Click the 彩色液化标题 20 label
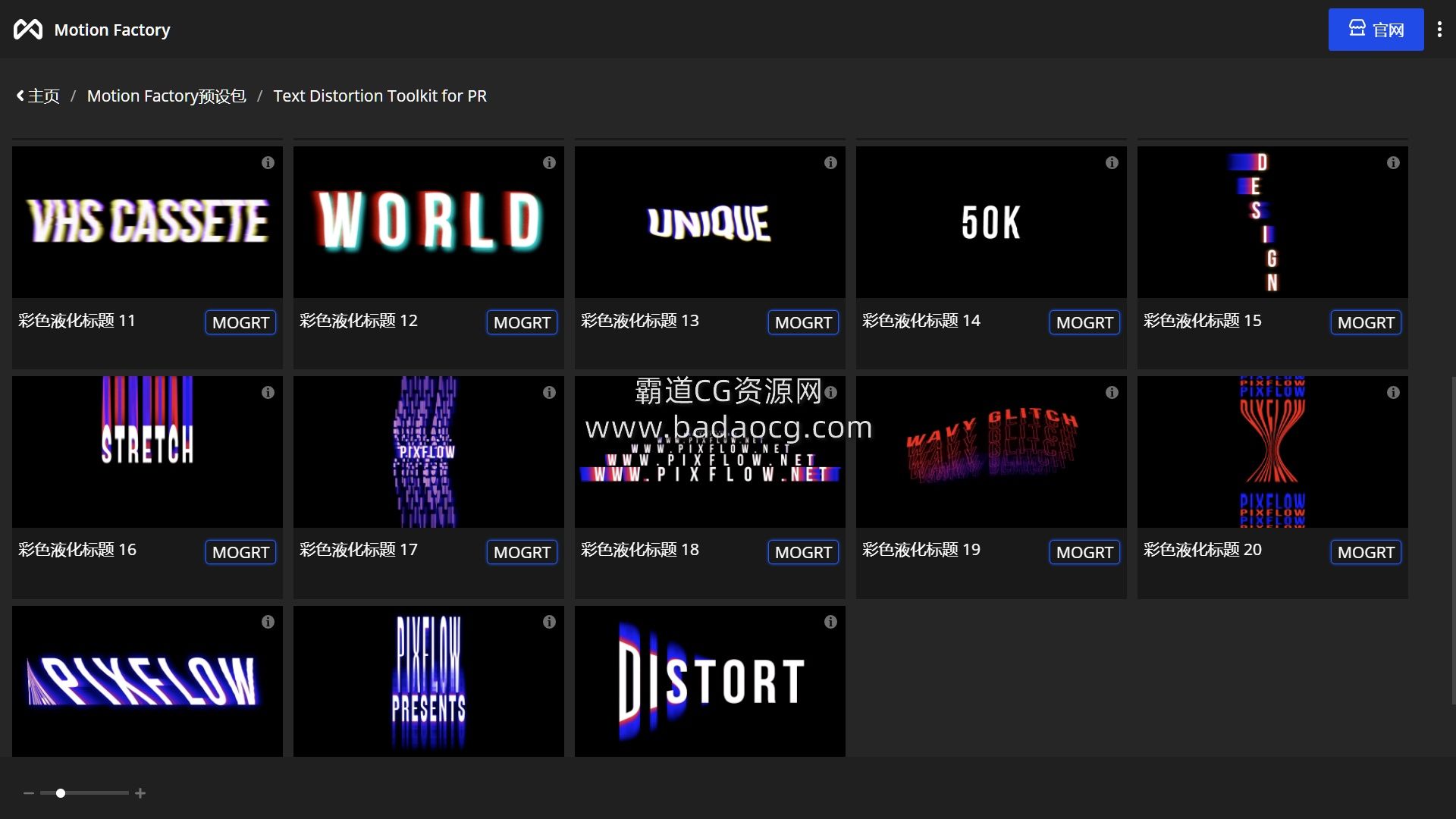The image size is (1456, 819). click(x=1202, y=550)
